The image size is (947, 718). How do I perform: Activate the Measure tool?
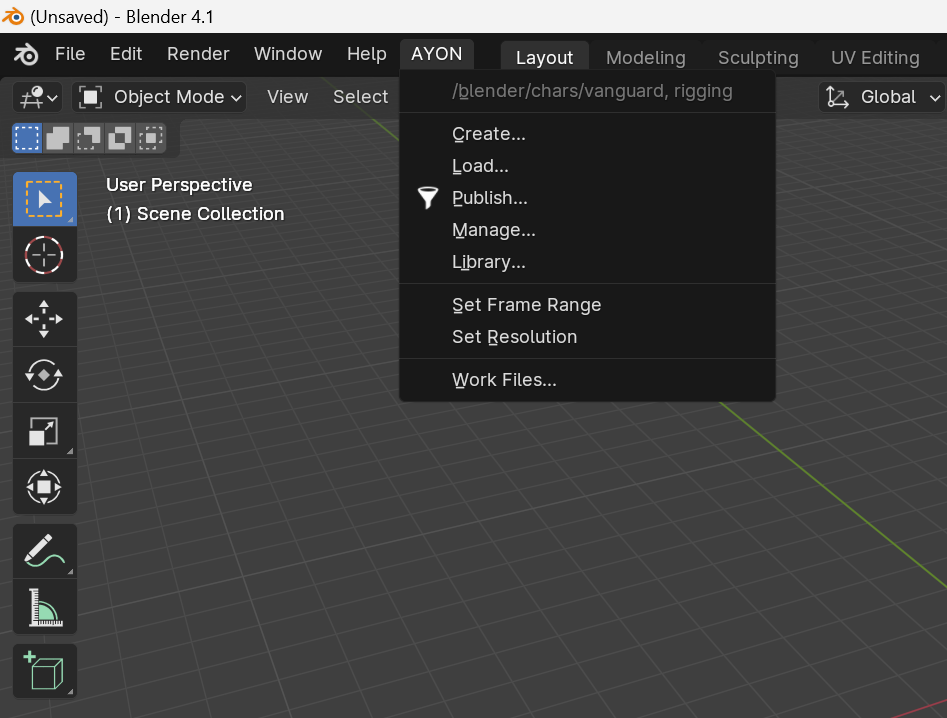[45, 607]
